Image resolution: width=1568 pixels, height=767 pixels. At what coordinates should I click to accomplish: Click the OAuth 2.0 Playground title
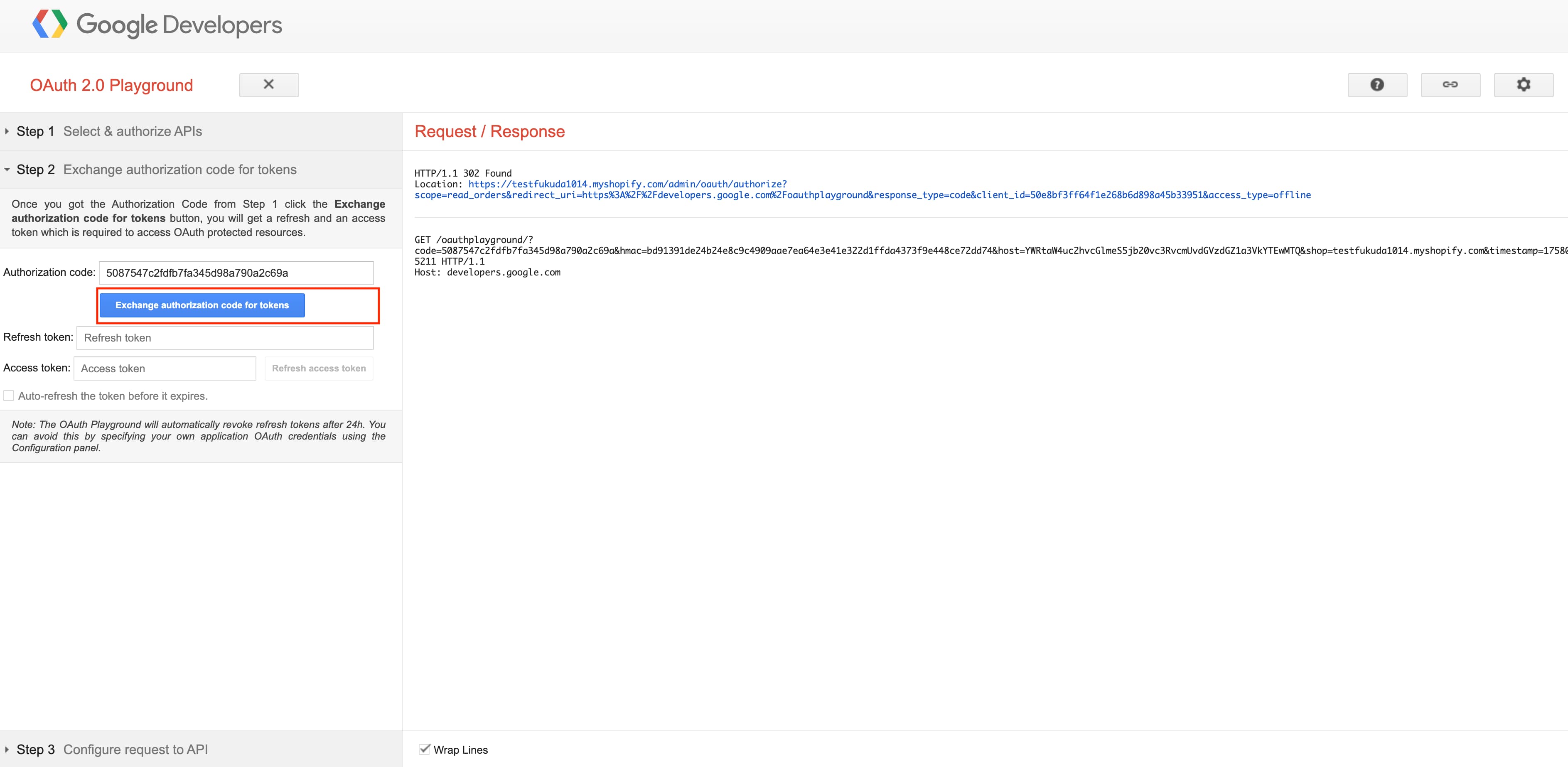tap(111, 85)
